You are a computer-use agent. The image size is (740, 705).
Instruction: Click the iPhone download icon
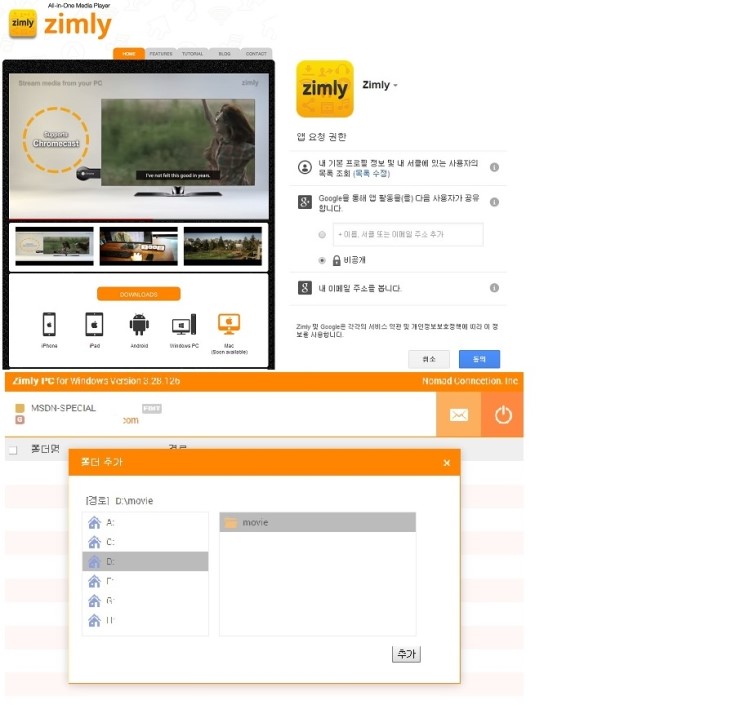49,324
